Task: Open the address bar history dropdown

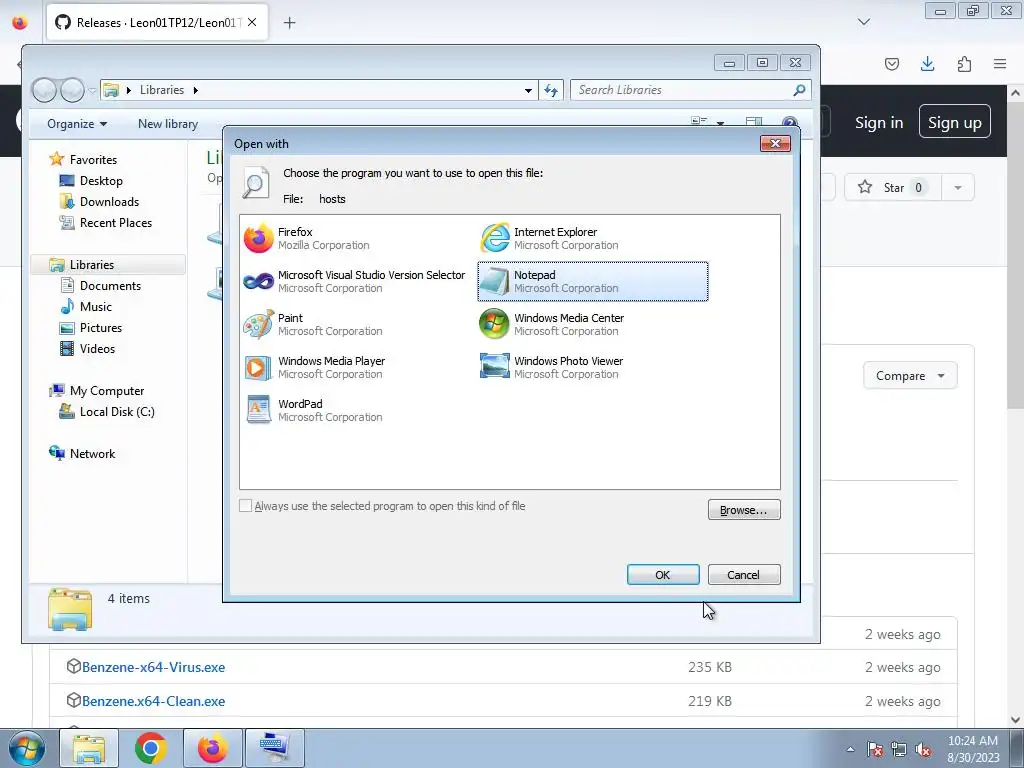Action: click(x=528, y=90)
